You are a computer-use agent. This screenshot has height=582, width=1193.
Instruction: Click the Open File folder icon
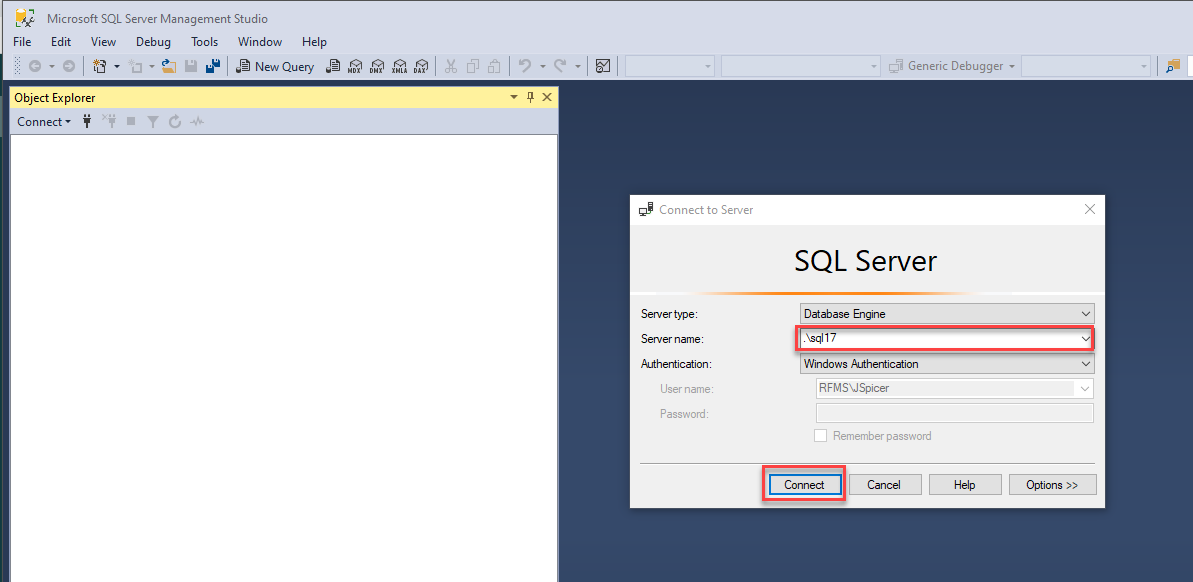click(x=169, y=66)
